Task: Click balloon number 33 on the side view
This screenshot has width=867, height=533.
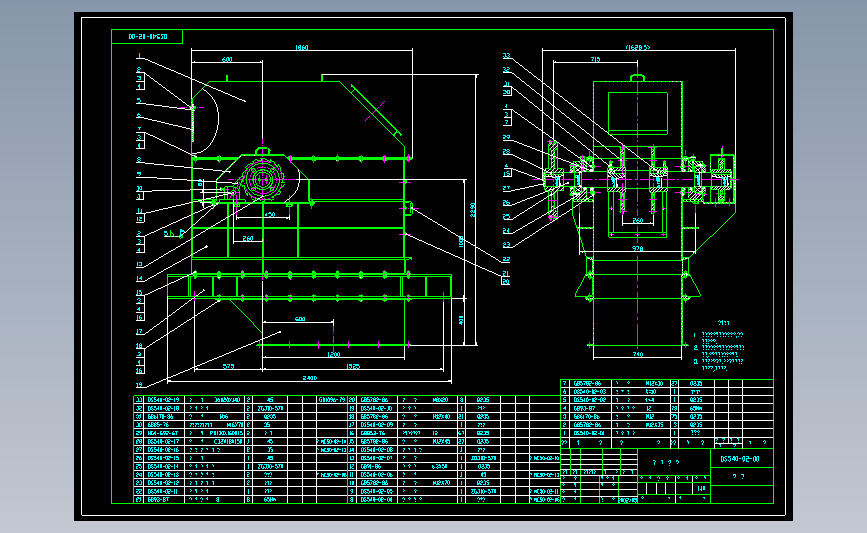Action: coord(506,56)
